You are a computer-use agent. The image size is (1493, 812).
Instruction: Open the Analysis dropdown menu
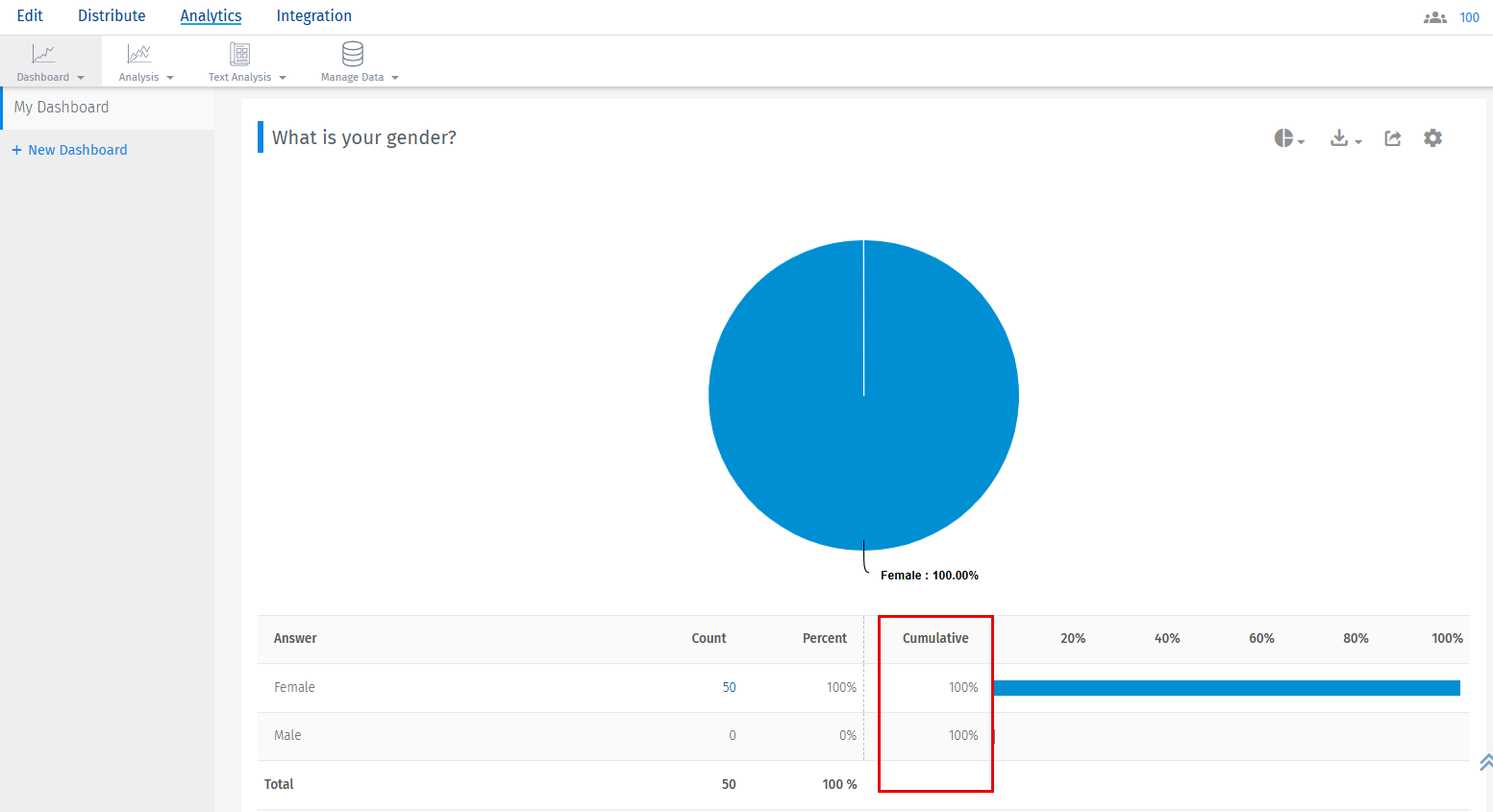pyautogui.click(x=169, y=77)
